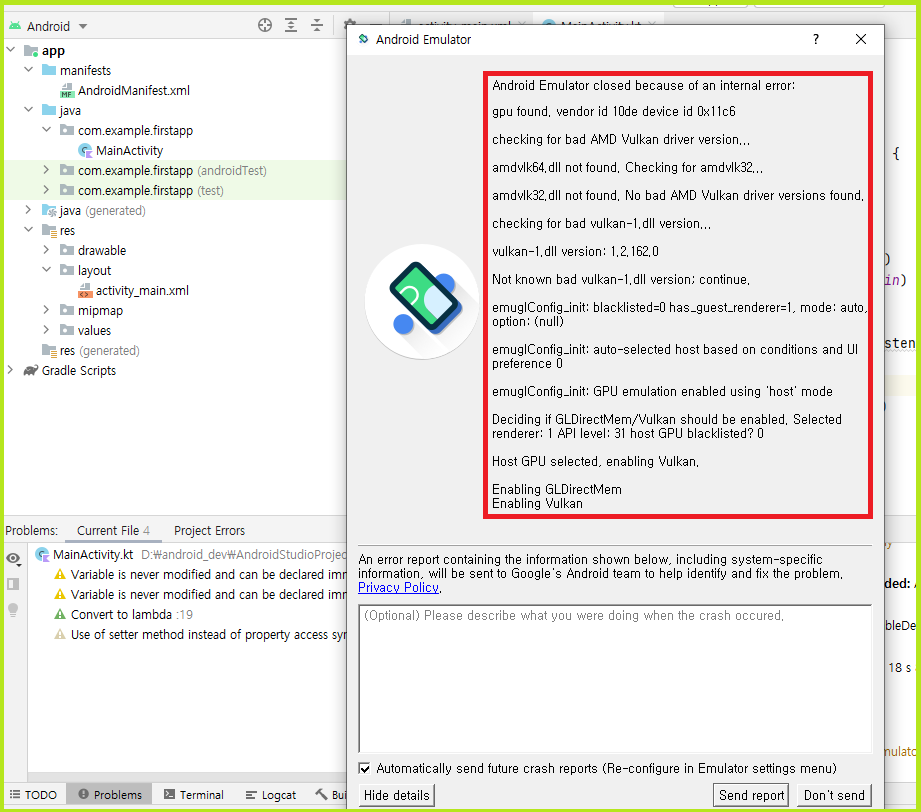Screen dimensions: 921x812
Task: Expand the java (generated) folder
Action: [x=28, y=210]
